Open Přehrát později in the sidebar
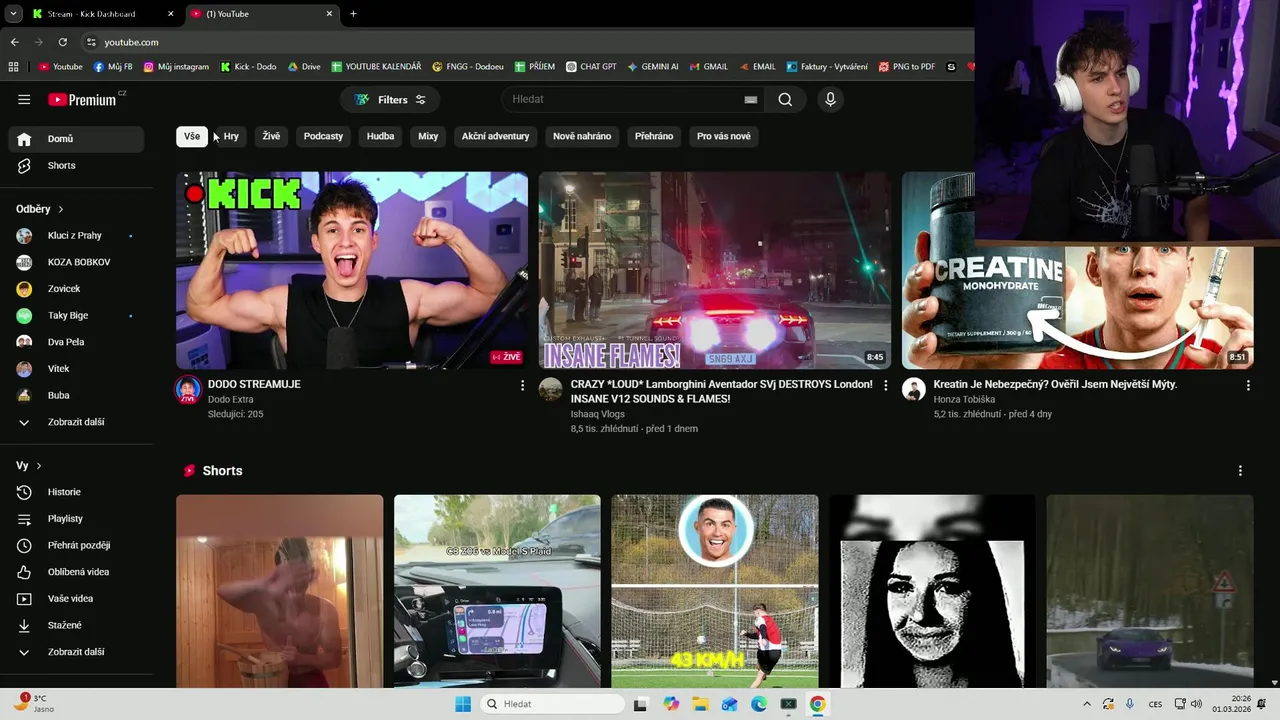Viewport: 1280px width, 720px height. (x=76, y=545)
